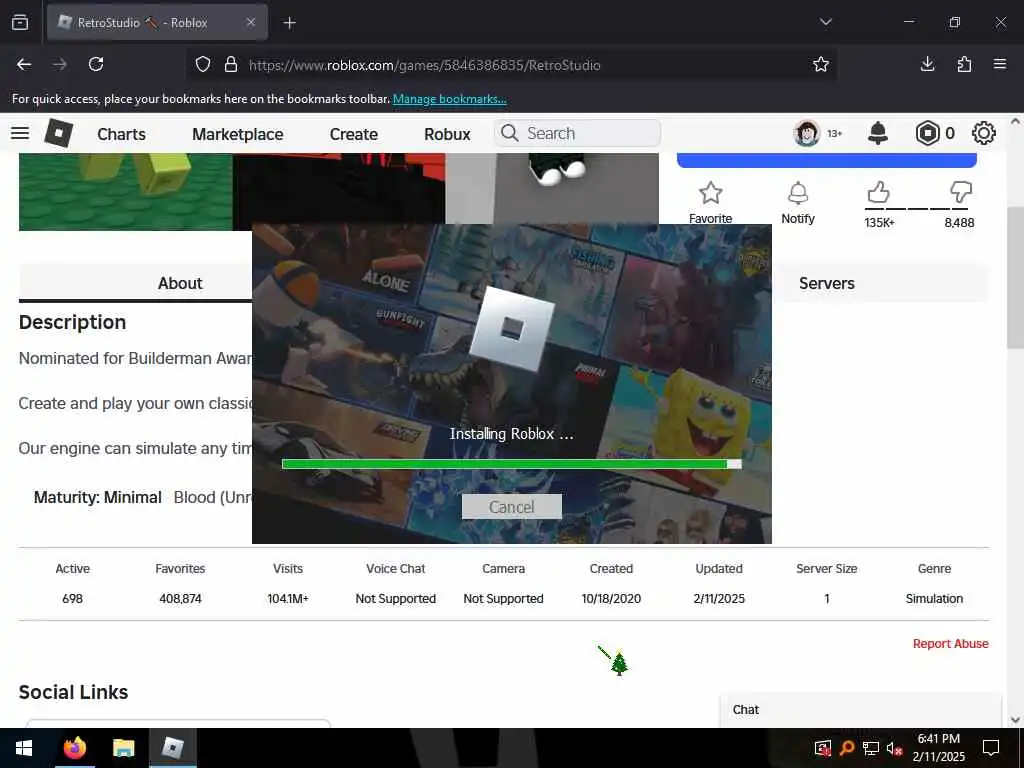
Task: Focus the Roblox search field
Action: point(577,133)
